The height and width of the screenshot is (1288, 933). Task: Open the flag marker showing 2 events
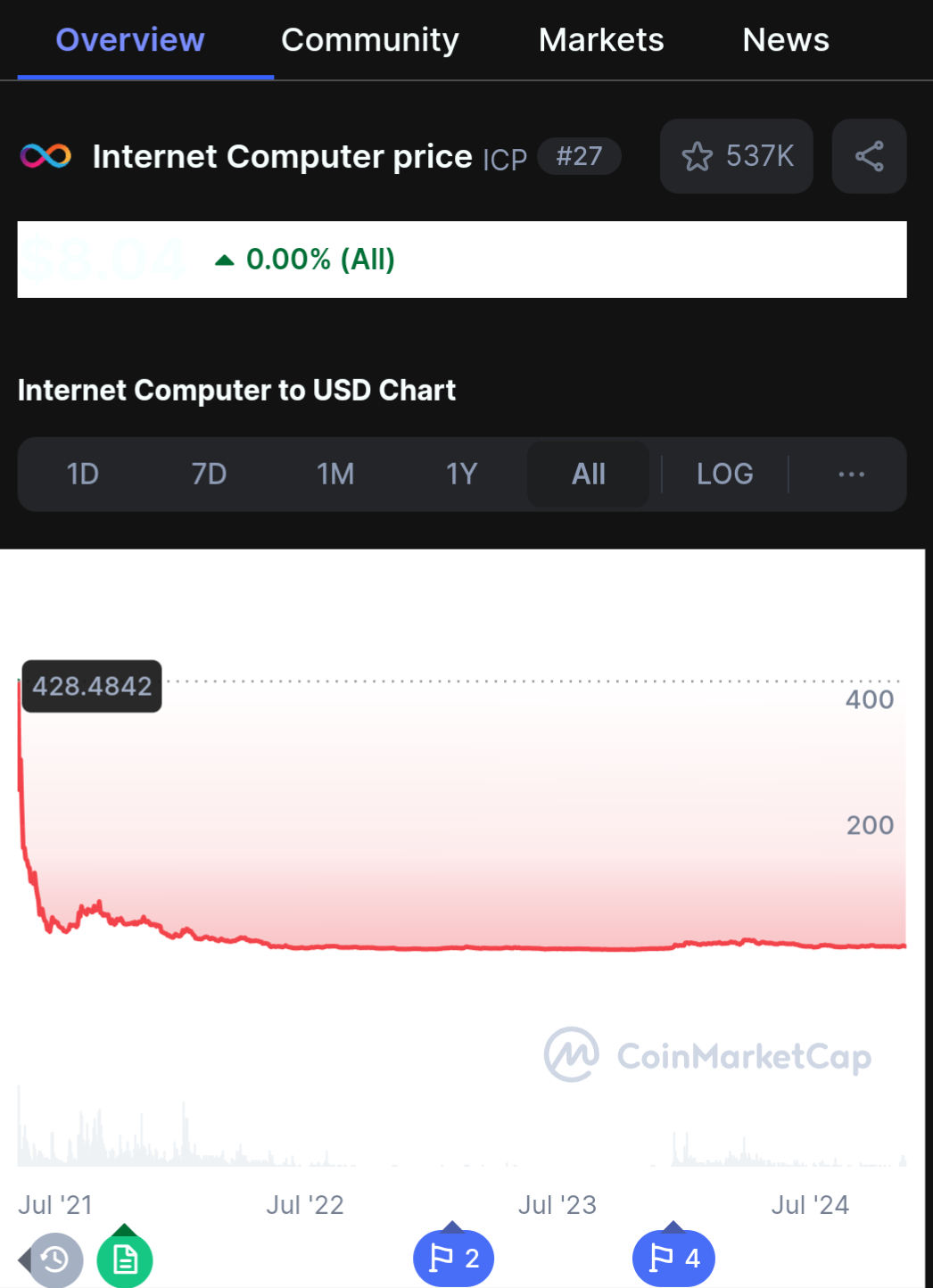click(453, 1259)
